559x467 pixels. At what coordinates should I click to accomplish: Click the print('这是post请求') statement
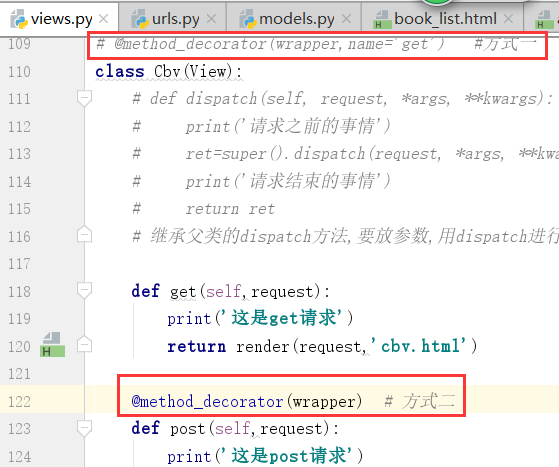[x=265, y=456]
